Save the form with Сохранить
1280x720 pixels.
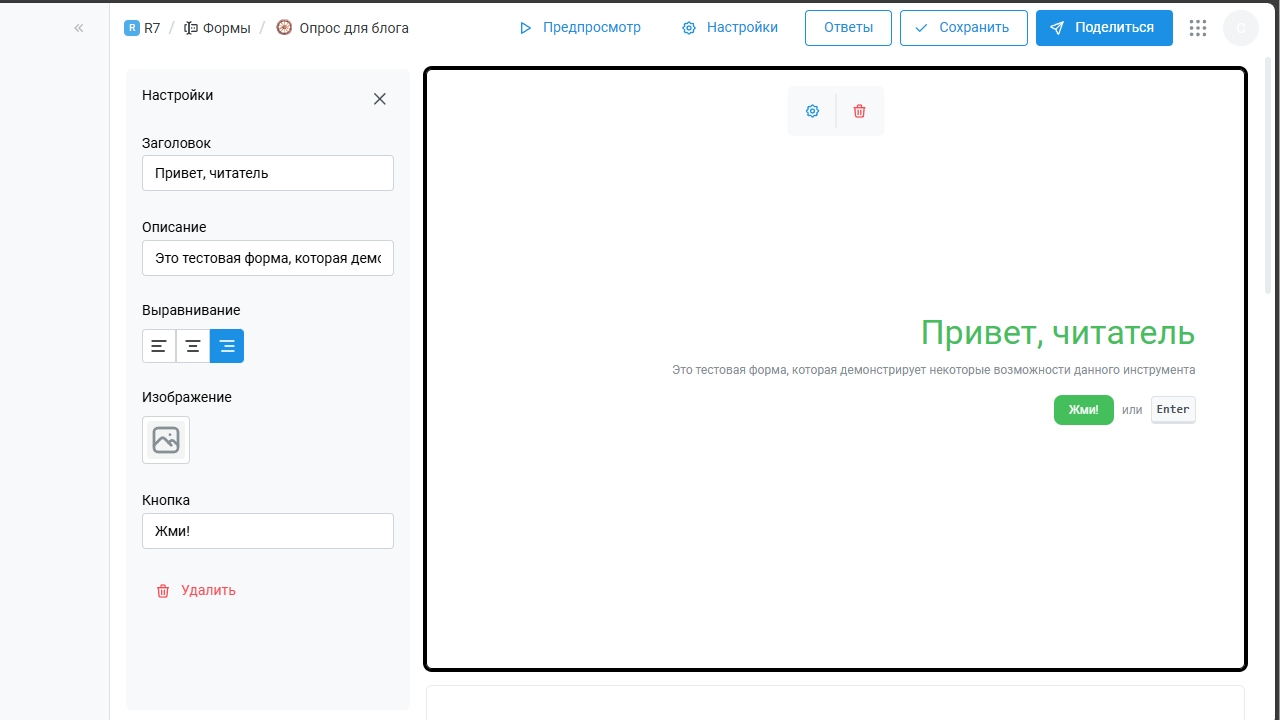coord(964,28)
